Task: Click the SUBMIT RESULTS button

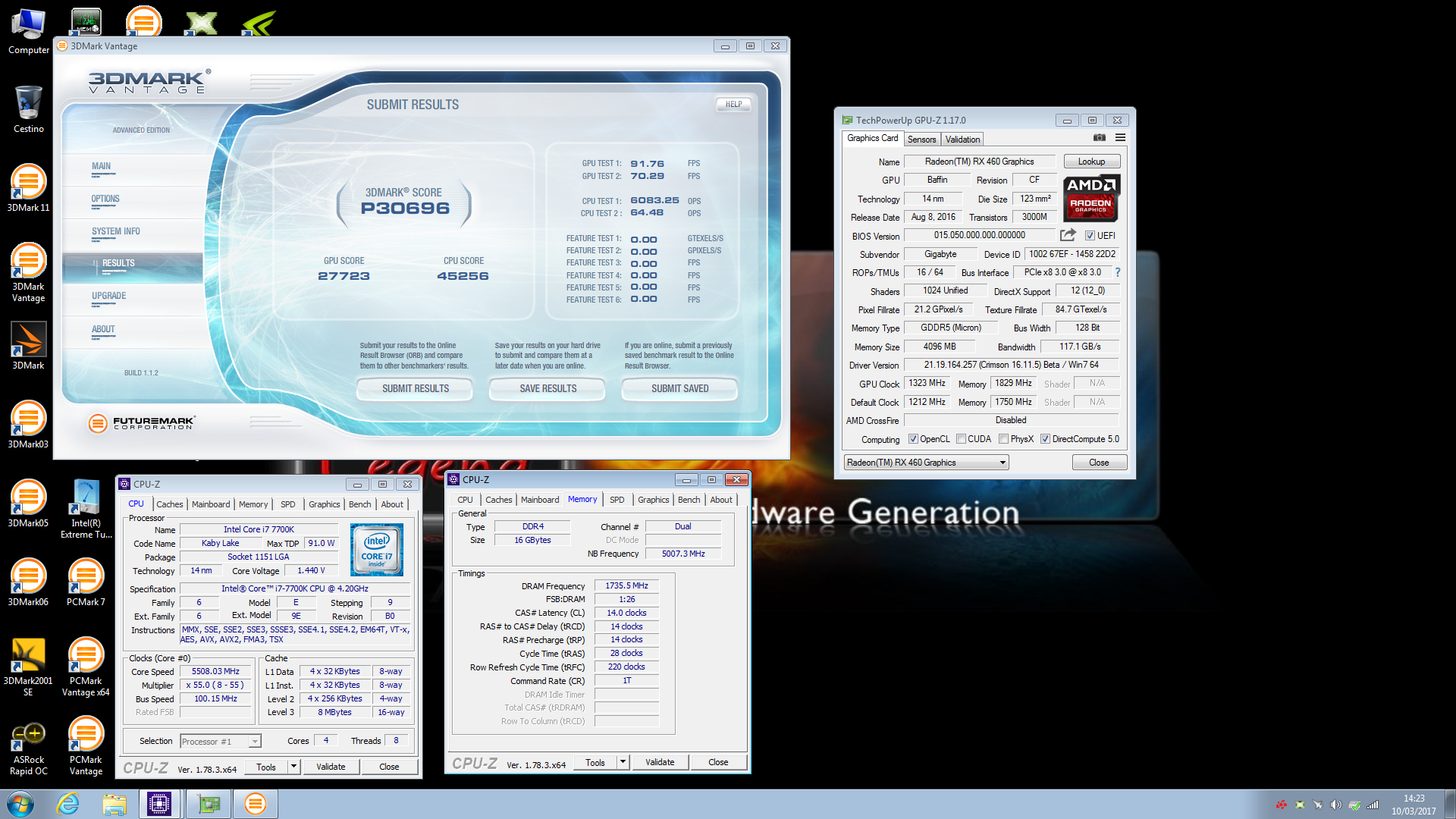Action: click(416, 388)
